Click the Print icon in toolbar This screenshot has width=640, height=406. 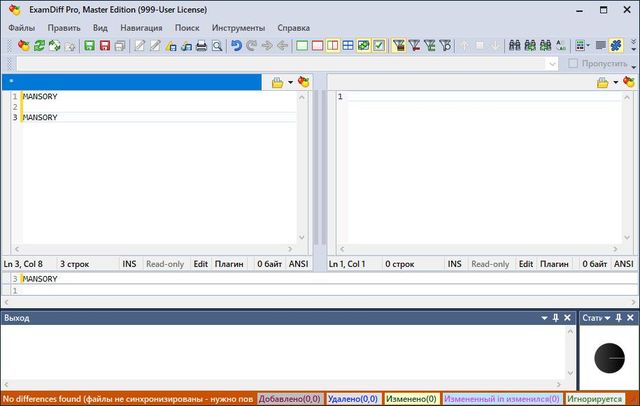click(x=201, y=46)
